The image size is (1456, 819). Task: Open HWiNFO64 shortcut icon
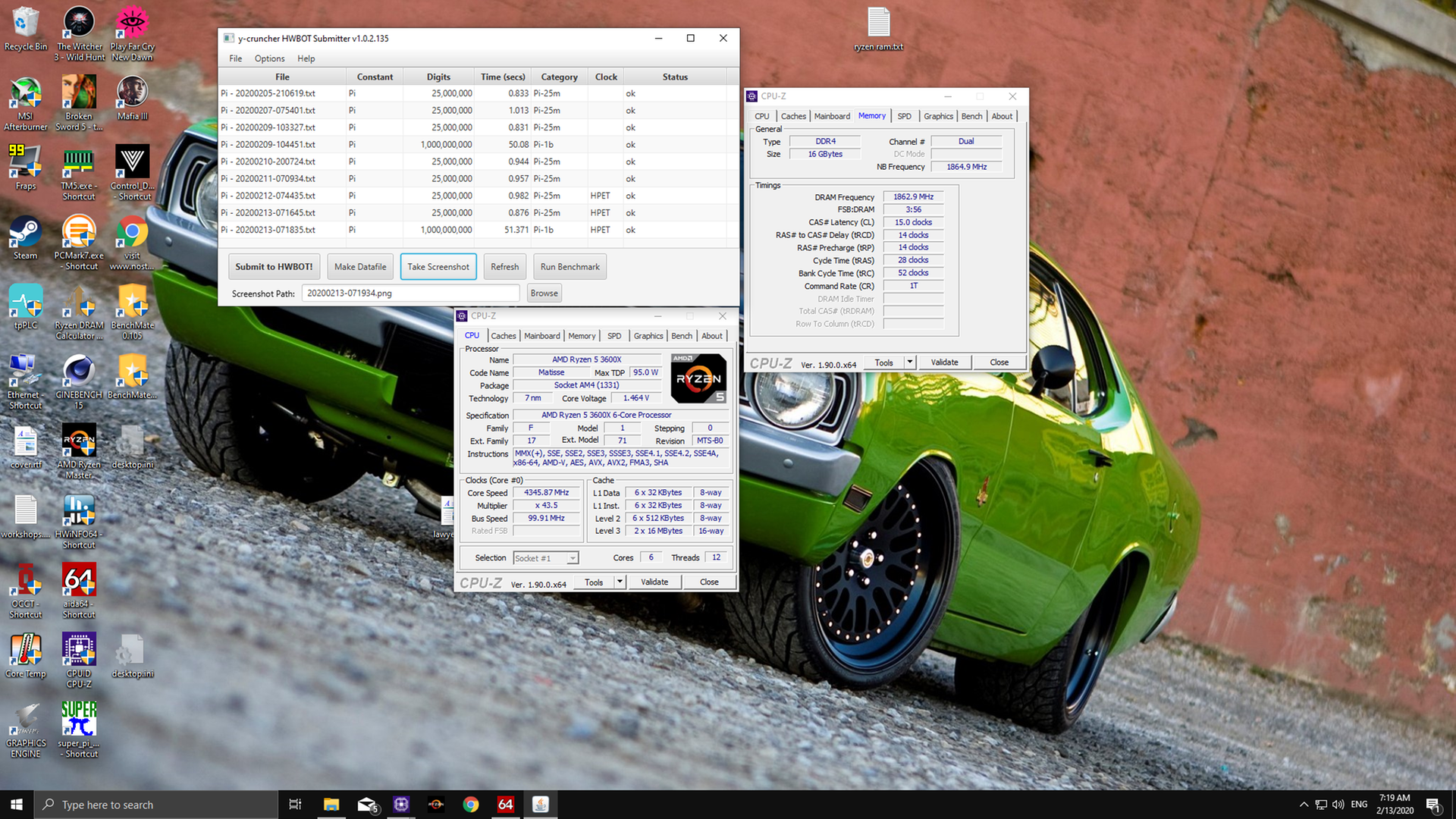[x=79, y=522]
